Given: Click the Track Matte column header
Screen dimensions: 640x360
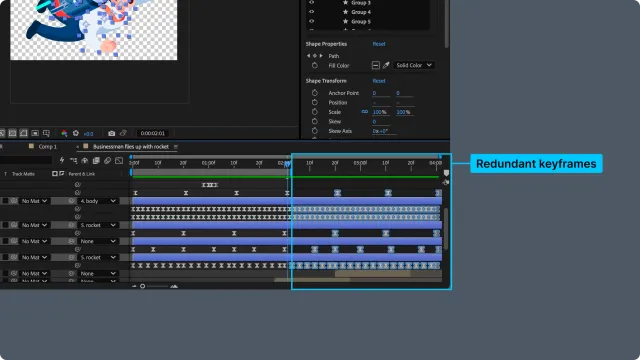Looking at the screenshot, I should pos(23,174).
